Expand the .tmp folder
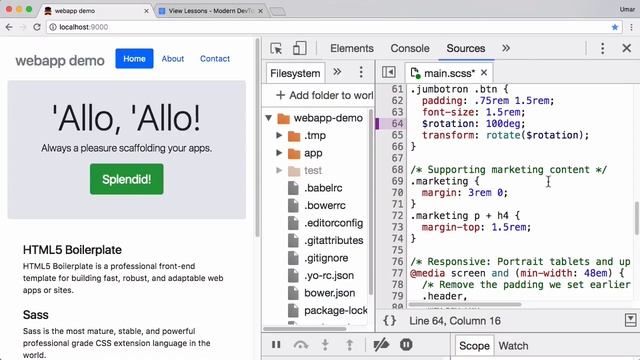This screenshot has width=640, height=360. click(x=279, y=135)
